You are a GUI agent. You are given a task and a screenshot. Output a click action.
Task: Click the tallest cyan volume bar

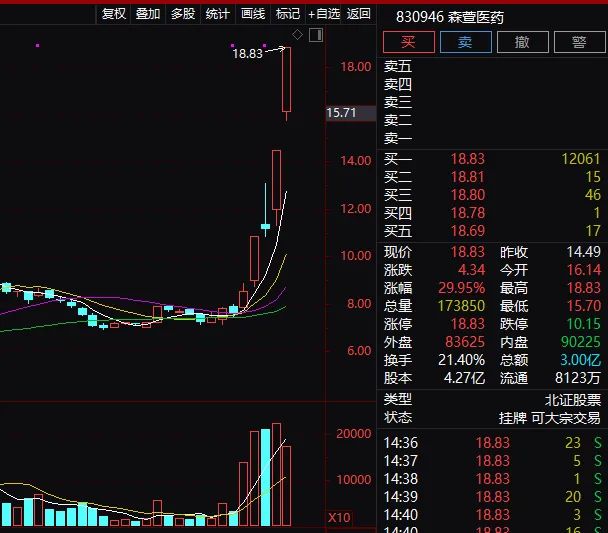(266, 477)
